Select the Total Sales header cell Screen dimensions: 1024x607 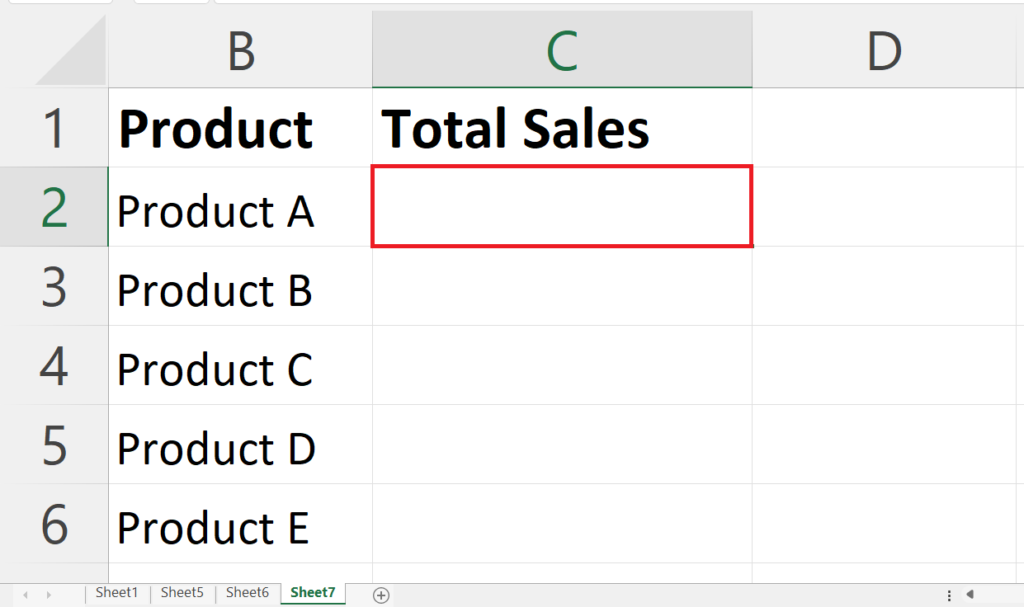(562, 127)
